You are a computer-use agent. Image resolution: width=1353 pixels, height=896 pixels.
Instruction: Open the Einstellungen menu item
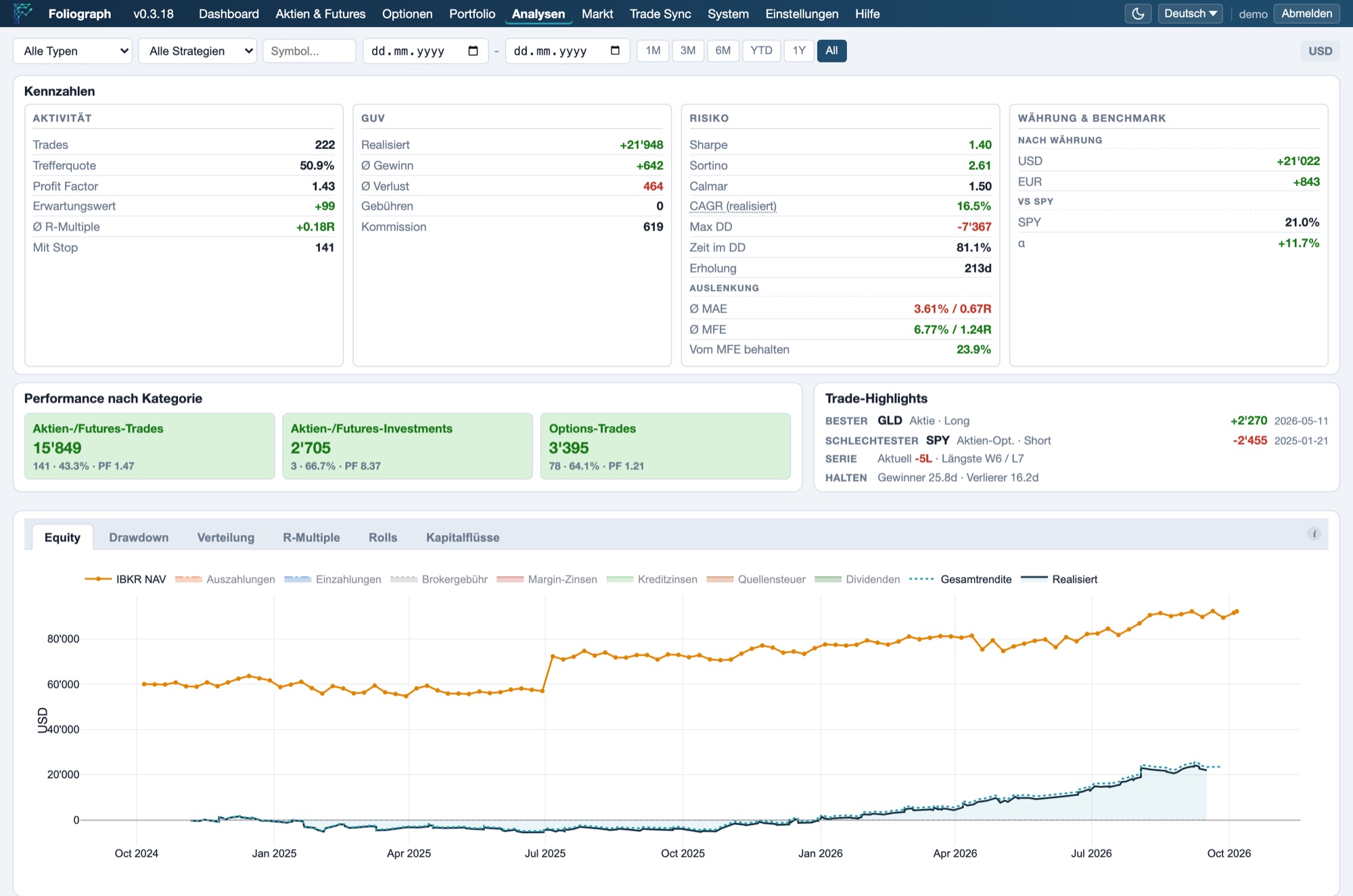(802, 14)
